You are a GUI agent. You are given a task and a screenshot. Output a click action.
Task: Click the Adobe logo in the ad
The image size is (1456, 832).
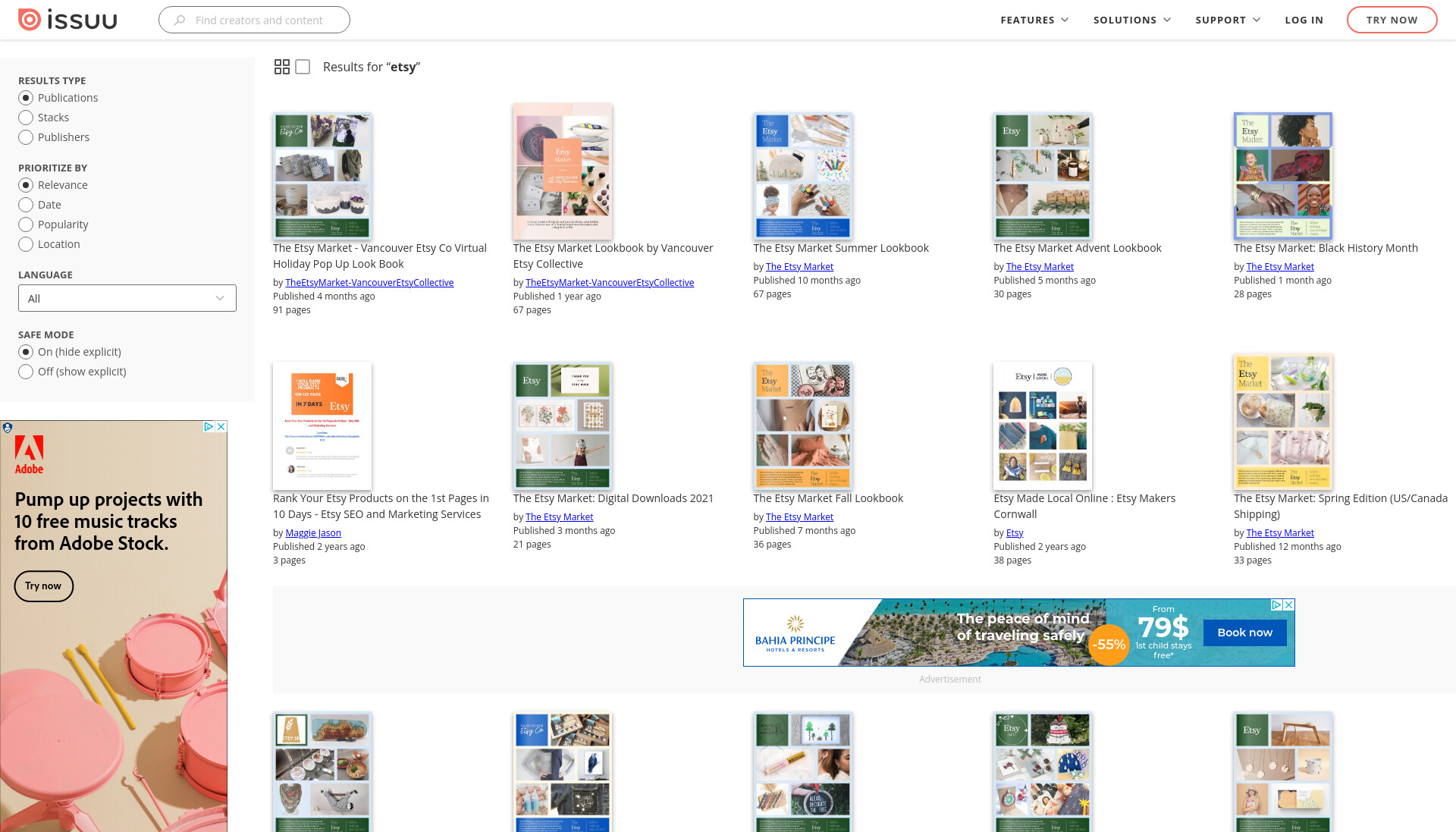pyautogui.click(x=29, y=455)
